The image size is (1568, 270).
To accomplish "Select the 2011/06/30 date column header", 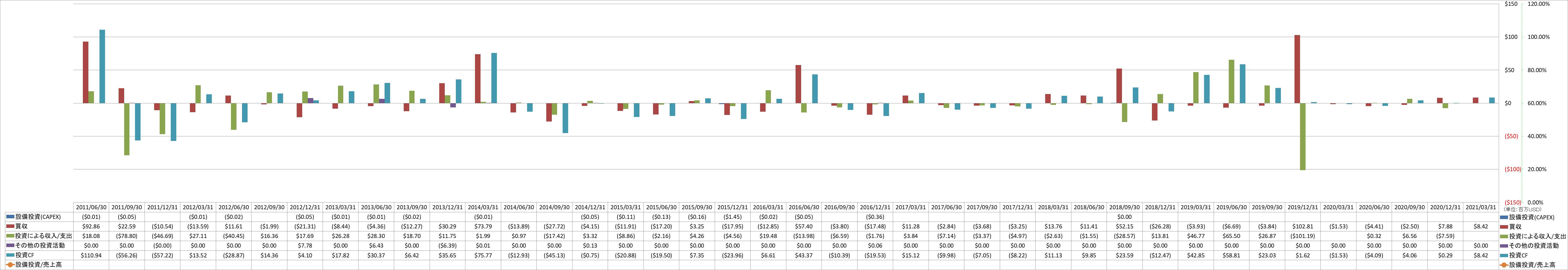I will 91,207.
